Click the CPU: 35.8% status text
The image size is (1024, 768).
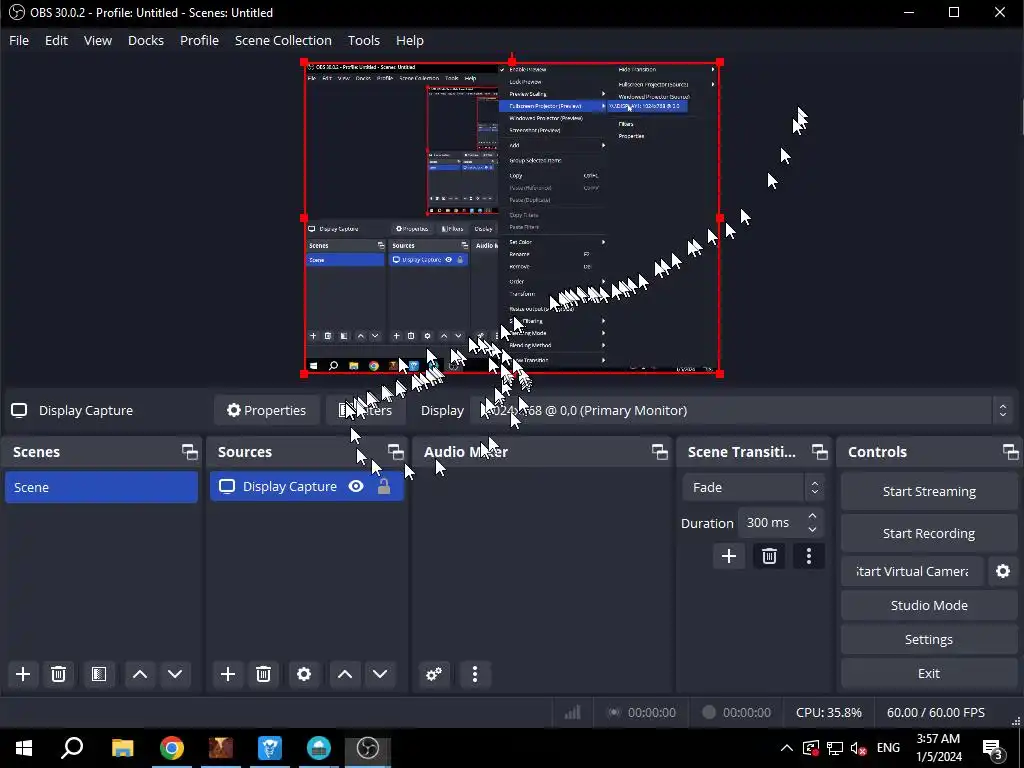pyautogui.click(x=829, y=712)
